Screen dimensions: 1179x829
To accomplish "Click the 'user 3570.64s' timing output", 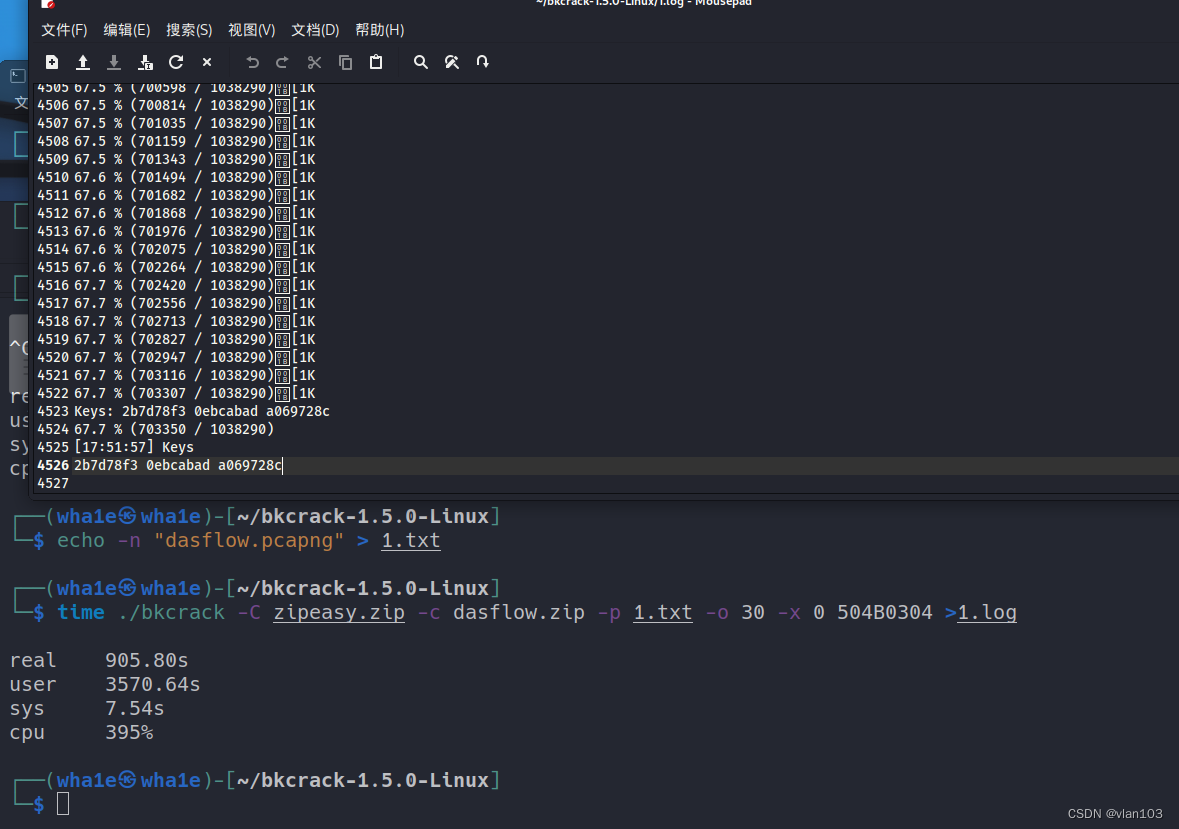I will click(x=105, y=684).
